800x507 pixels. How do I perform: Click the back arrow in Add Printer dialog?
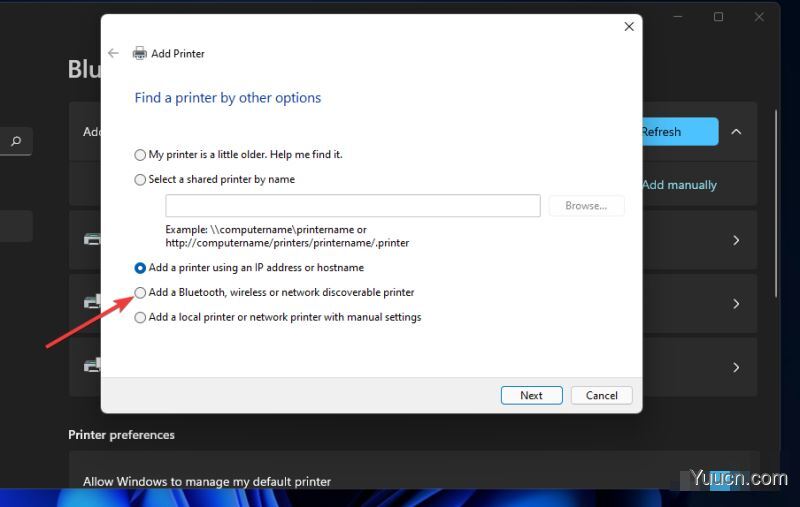(113, 53)
